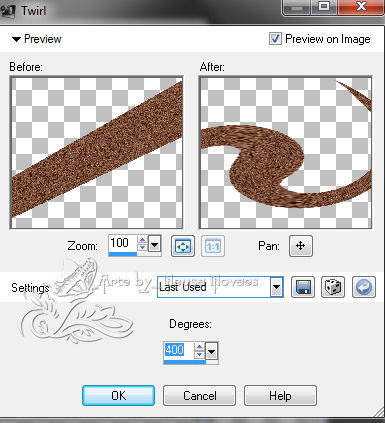Click the Twirl dialog title bar icon
385x423 pixels.
point(8,11)
